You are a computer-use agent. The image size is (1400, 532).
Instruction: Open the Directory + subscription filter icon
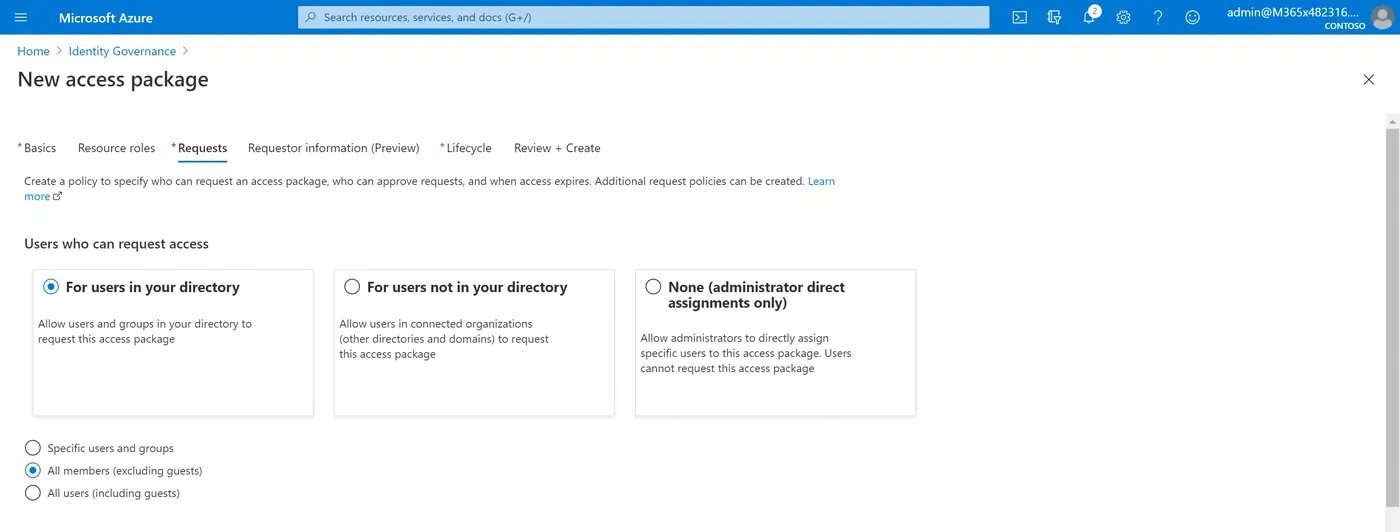(x=1054, y=17)
